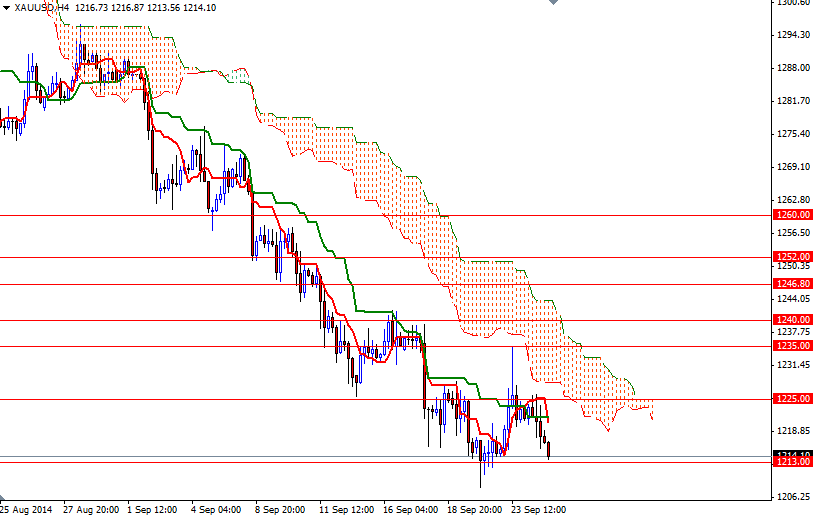813x516 pixels.
Task: Click the 4 Sep 04:00 time label
Action: [216, 510]
